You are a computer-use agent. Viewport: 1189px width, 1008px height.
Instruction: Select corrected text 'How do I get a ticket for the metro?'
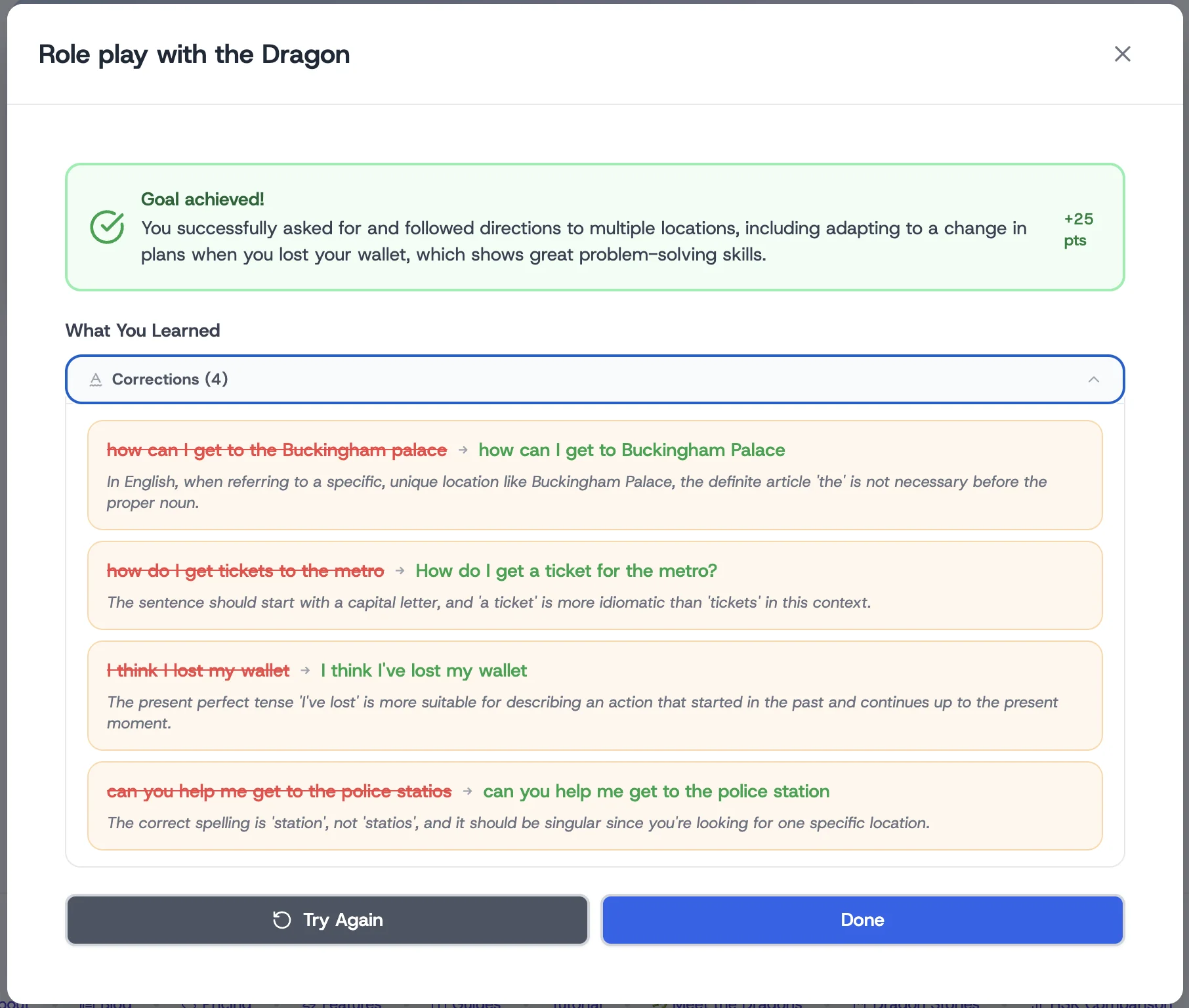(566, 571)
